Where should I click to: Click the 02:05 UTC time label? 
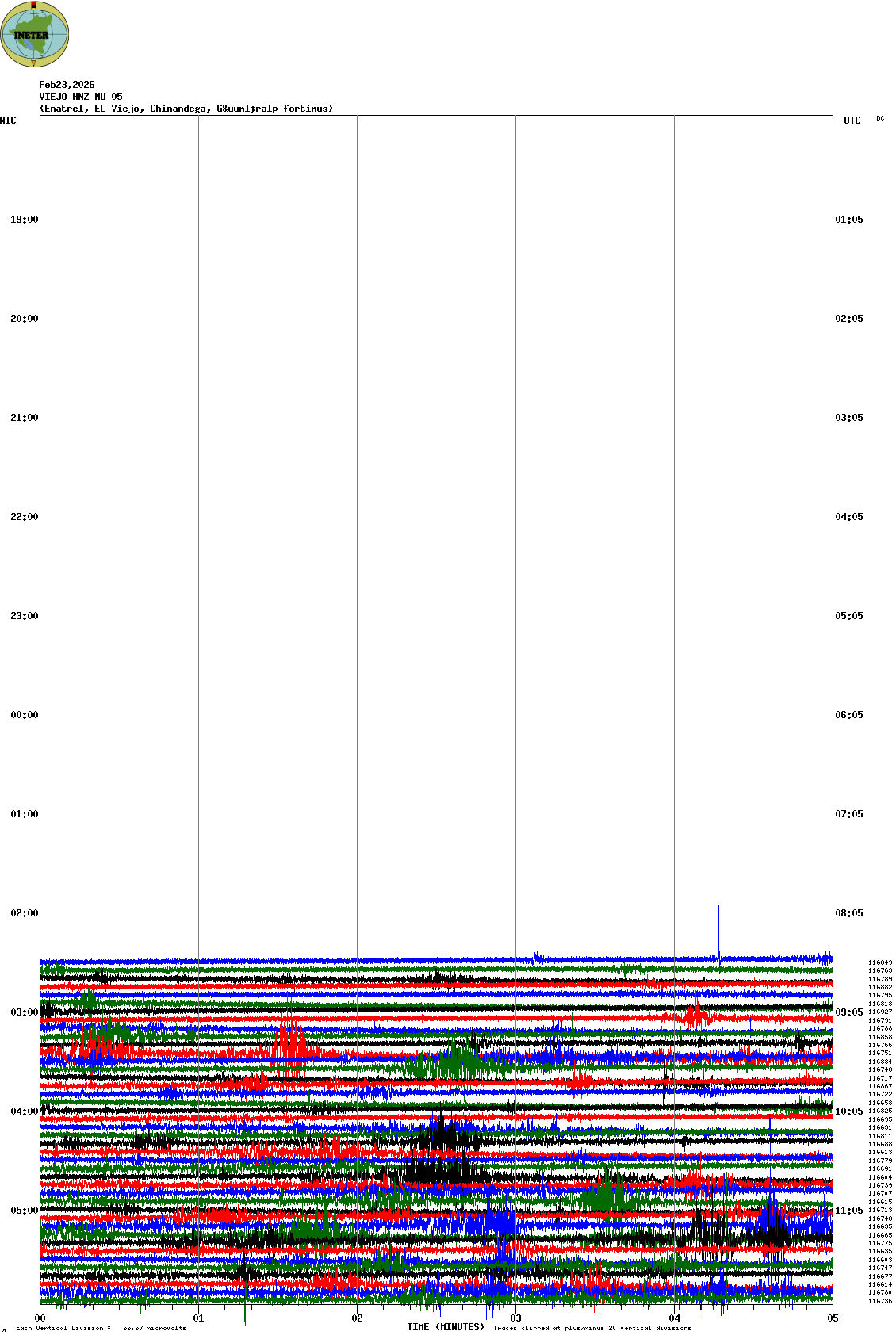(848, 319)
